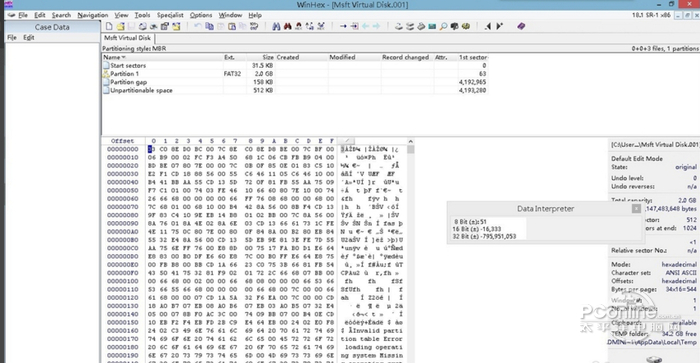The height and width of the screenshot is (363, 700).
Task: Click the Clone disk toolbar icon
Action: (409, 26)
